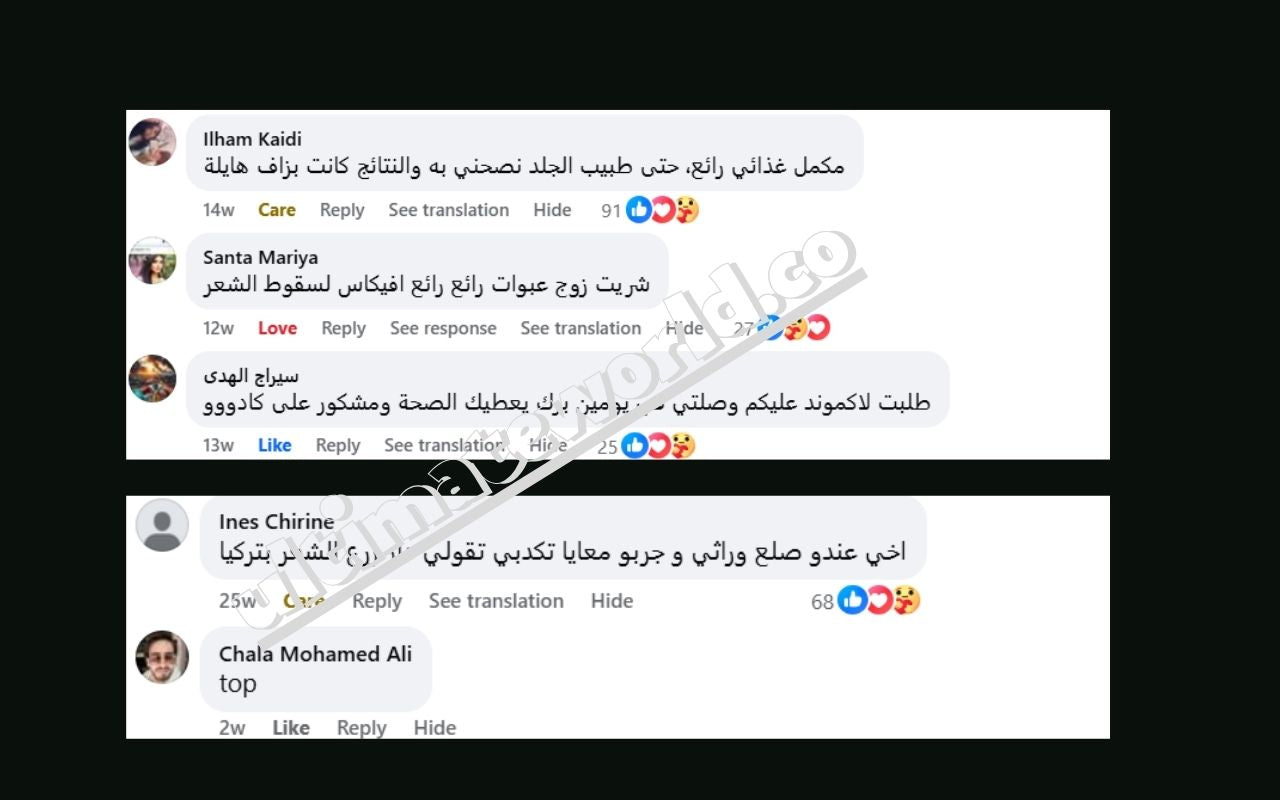Click care emoji on Ines Chirine's comment
1280x800 pixels.
(906, 600)
